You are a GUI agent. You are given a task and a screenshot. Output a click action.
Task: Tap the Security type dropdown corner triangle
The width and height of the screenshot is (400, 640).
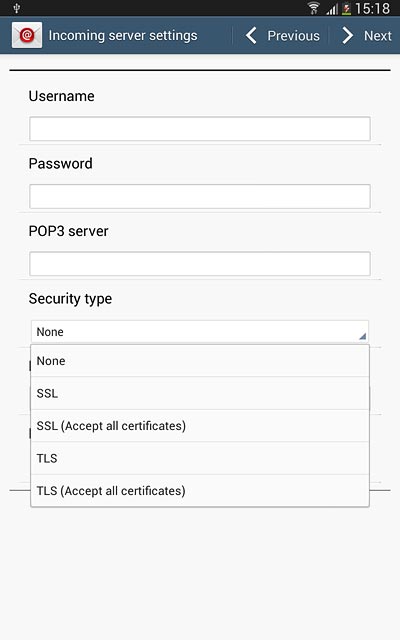pyautogui.click(x=362, y=336)
